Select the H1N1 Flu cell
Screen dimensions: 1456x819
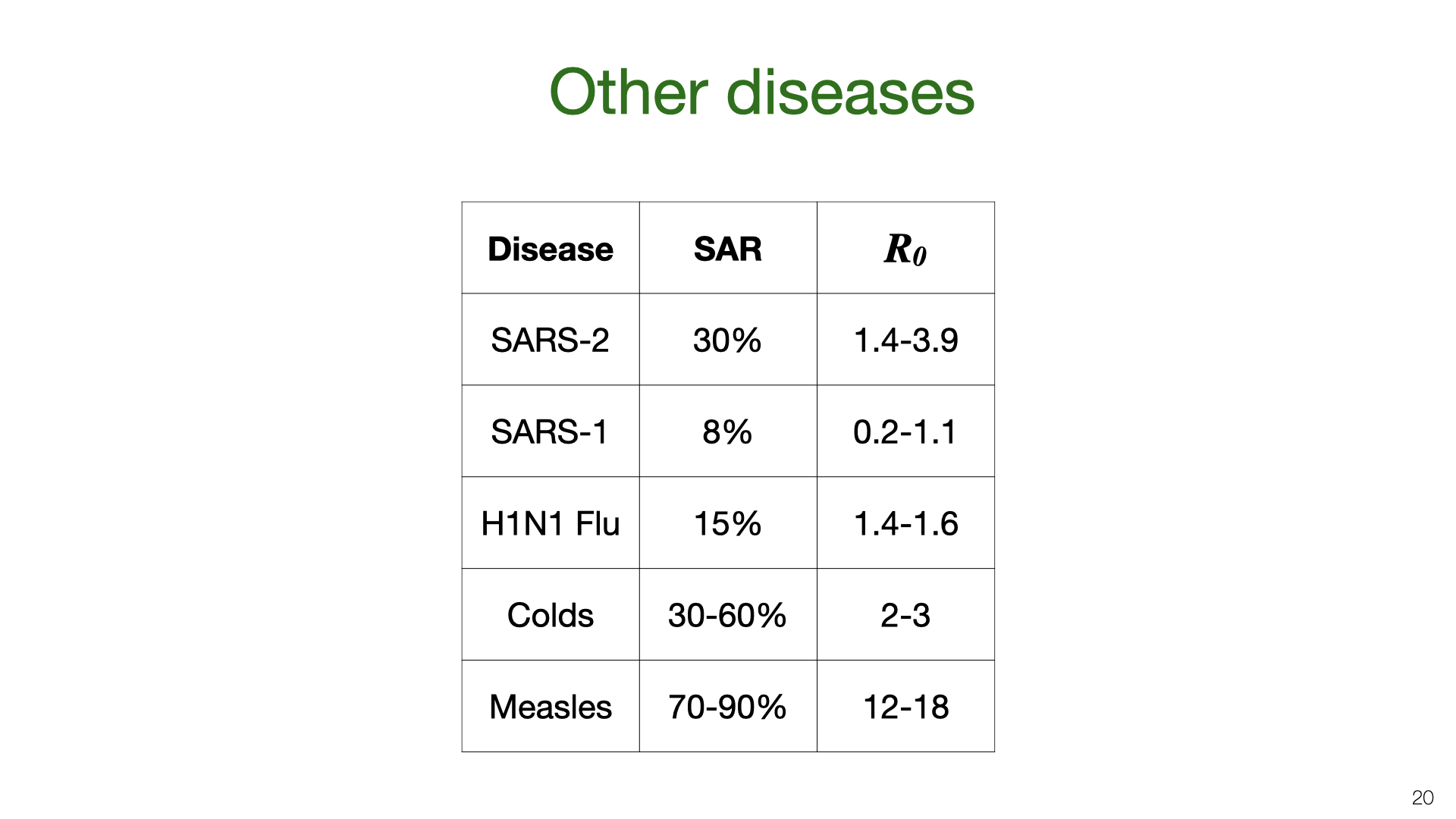point(551,523)
